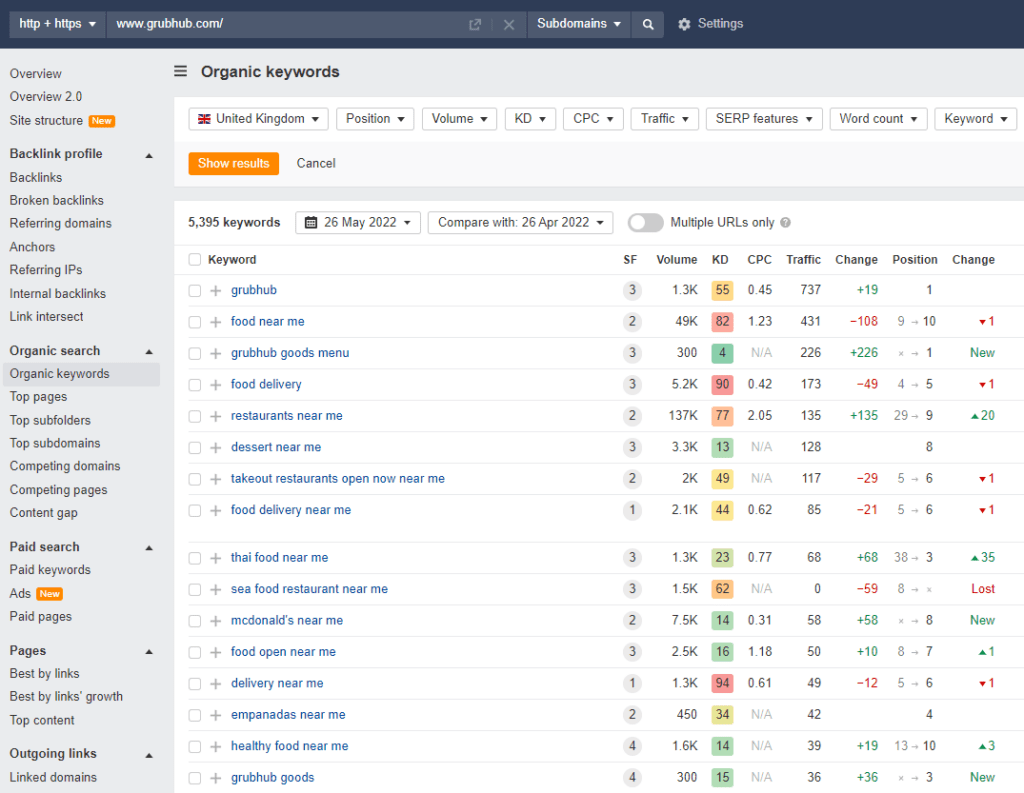1024x793 pixels.
Task: Click the UK flag icon in country filter
Action: click(x=204, y=119)
